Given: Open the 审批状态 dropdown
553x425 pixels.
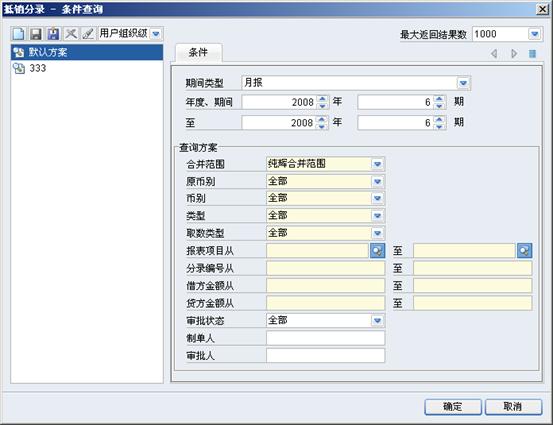Looking at the screenshot, I should (x=377, y=321).
